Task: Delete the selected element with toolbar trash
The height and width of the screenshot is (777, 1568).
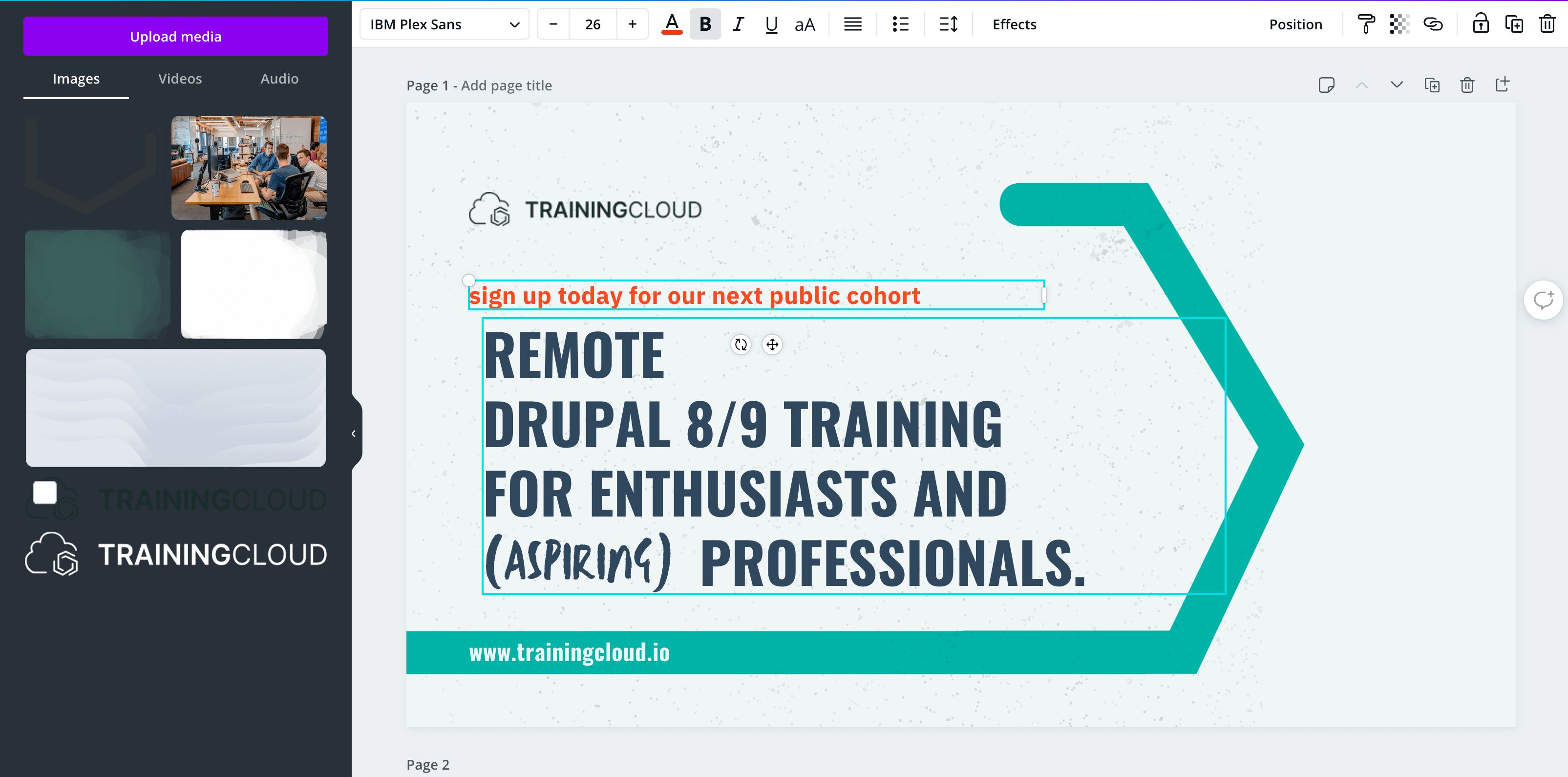Action: click(x=1547, y=24)
